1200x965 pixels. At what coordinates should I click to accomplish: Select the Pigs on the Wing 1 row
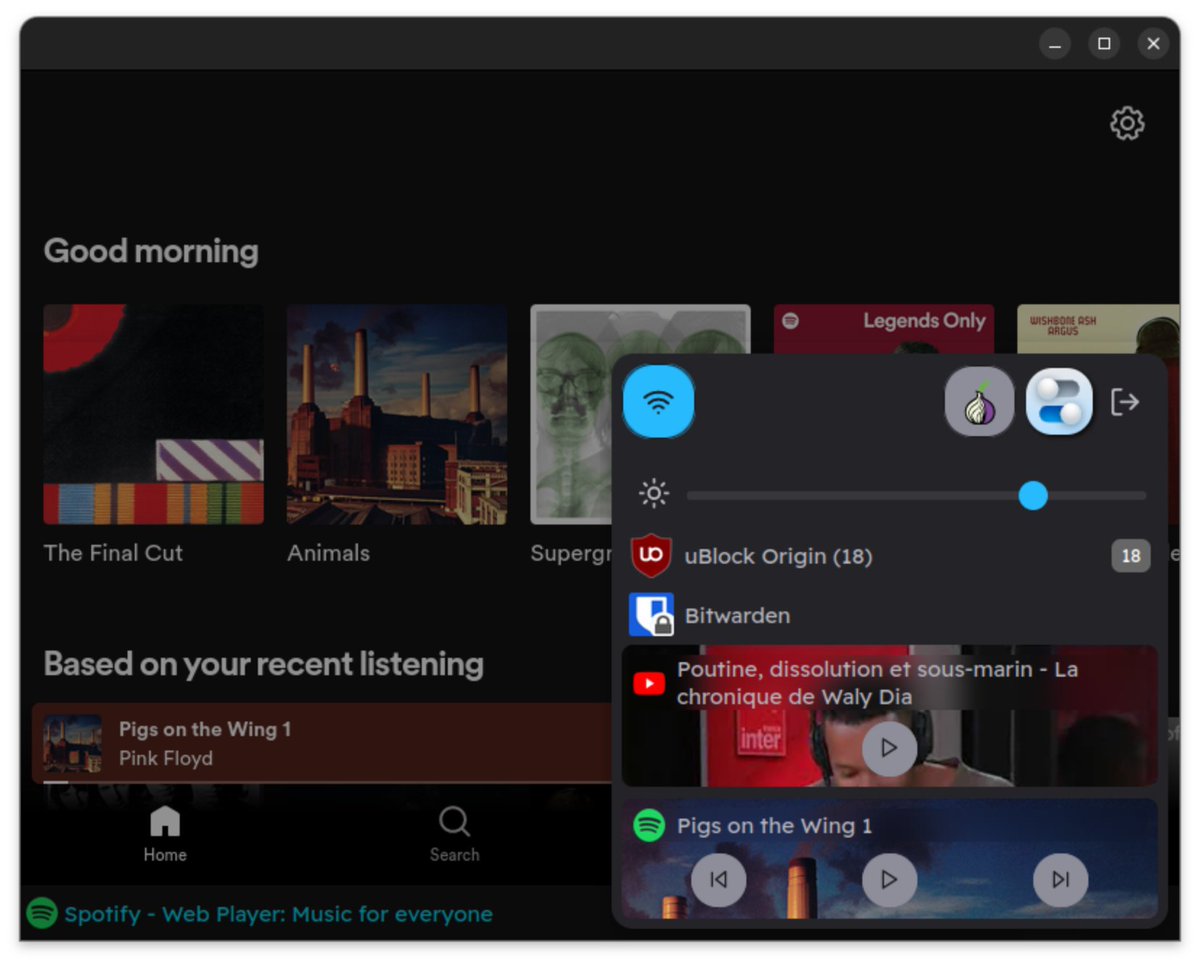click(x=322, y=743)
